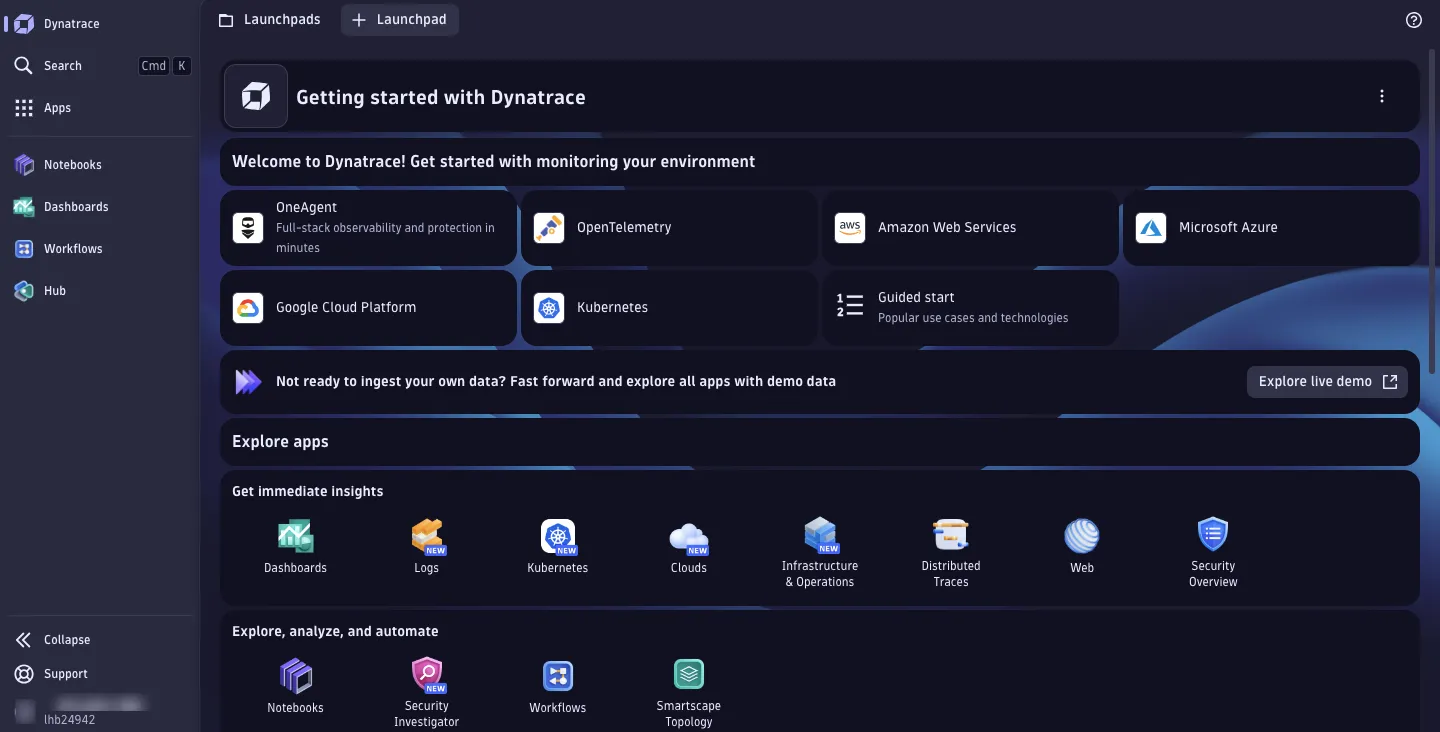This screenshot has width=1440, height=732.
Task: Click the fast-forward demo data icon
Action: 248,382
